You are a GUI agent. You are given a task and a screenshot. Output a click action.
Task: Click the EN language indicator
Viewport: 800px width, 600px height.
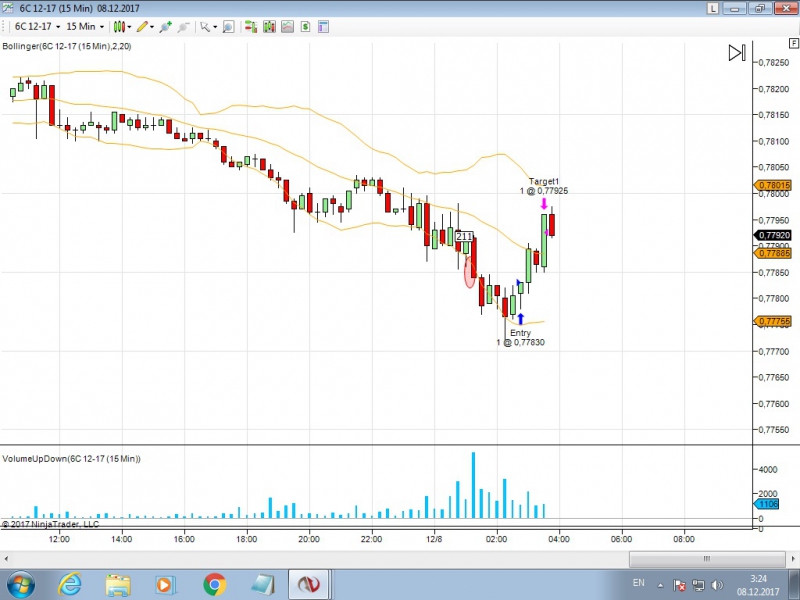638,583
